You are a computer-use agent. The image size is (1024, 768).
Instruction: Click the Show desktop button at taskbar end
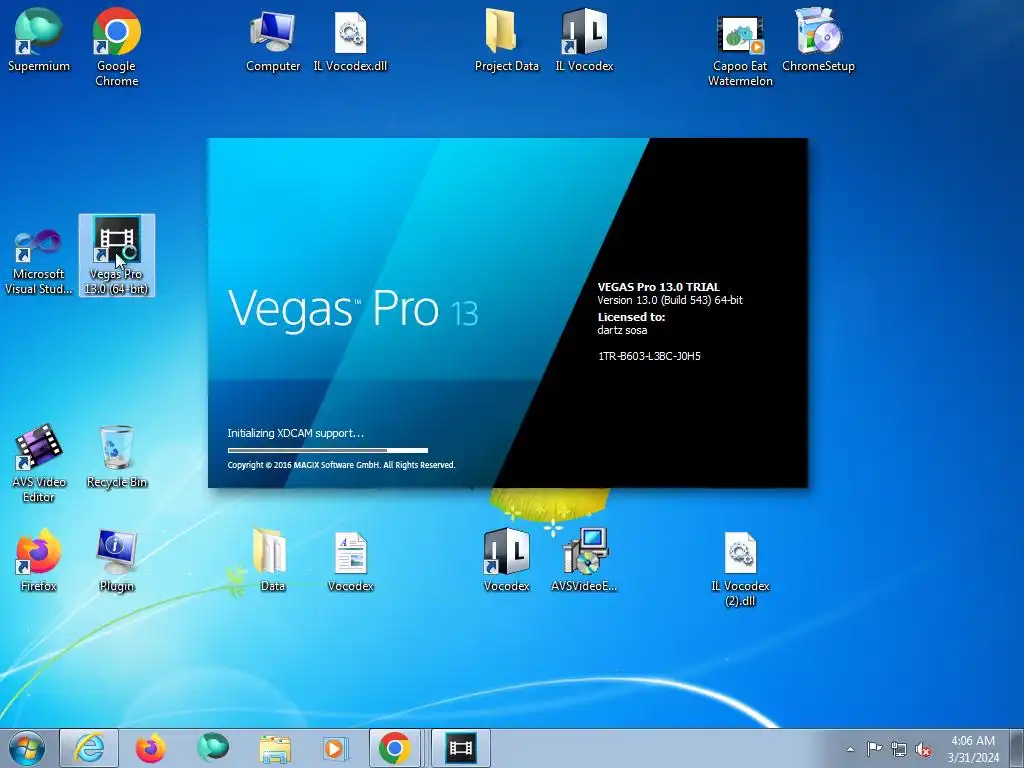[1017, 748]
